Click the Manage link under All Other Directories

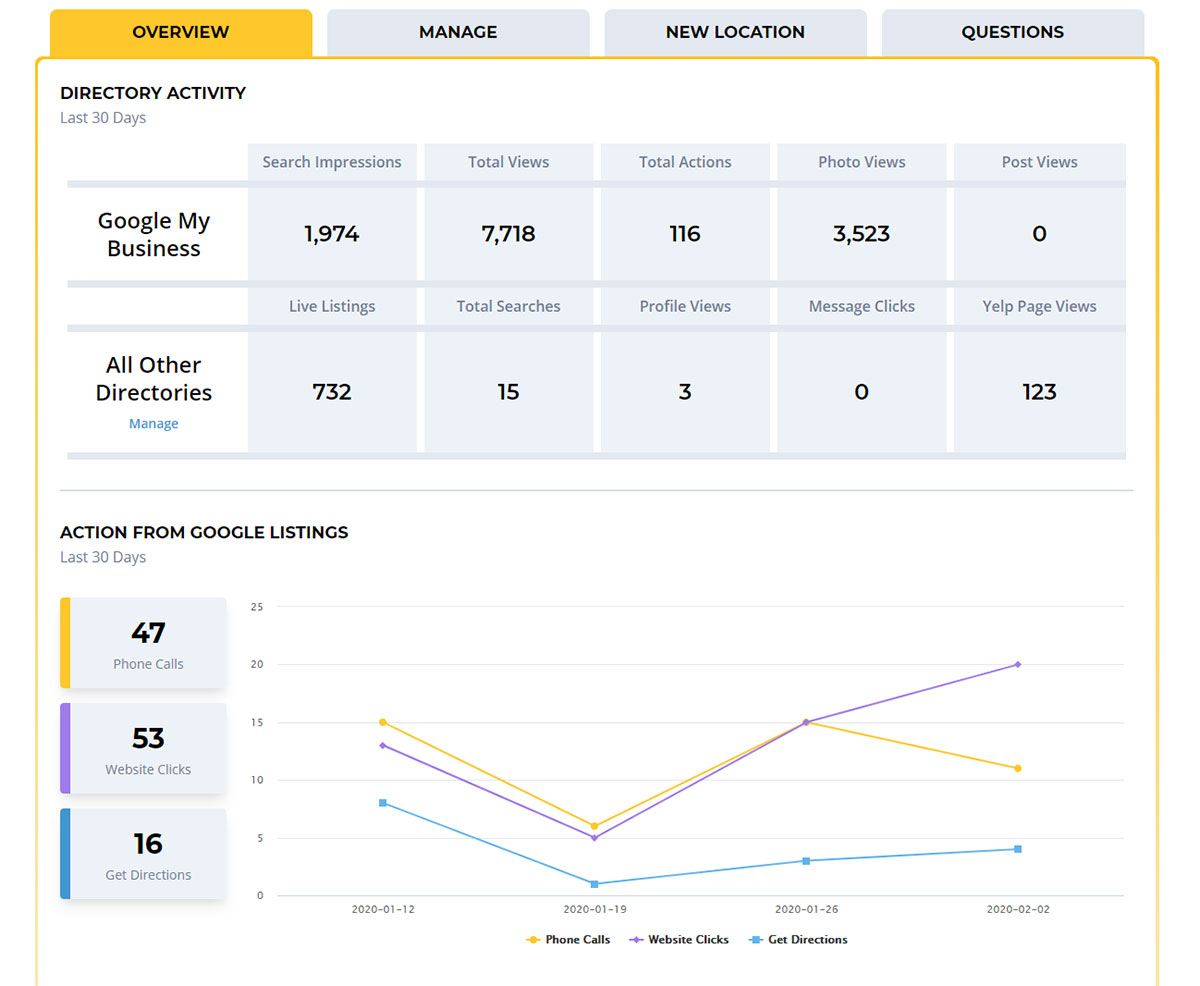point(153,423)
